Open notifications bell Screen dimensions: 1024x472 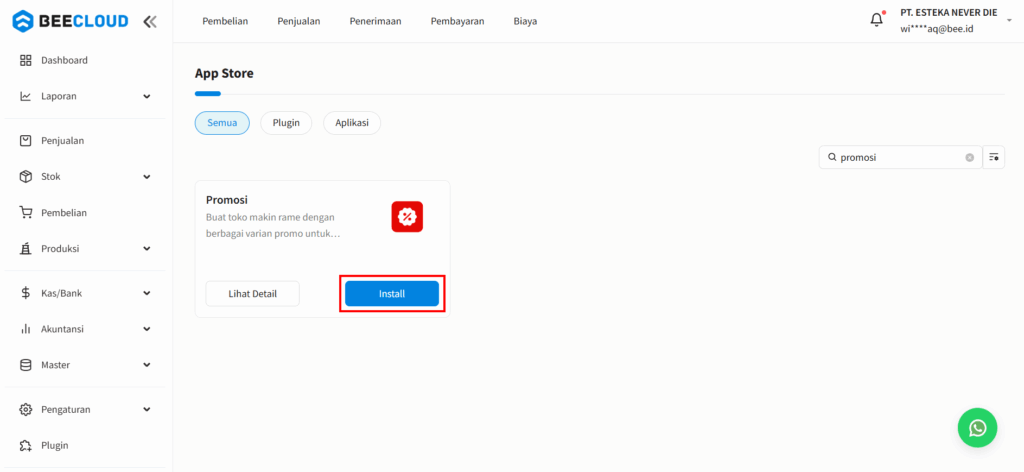pos(876,20)
